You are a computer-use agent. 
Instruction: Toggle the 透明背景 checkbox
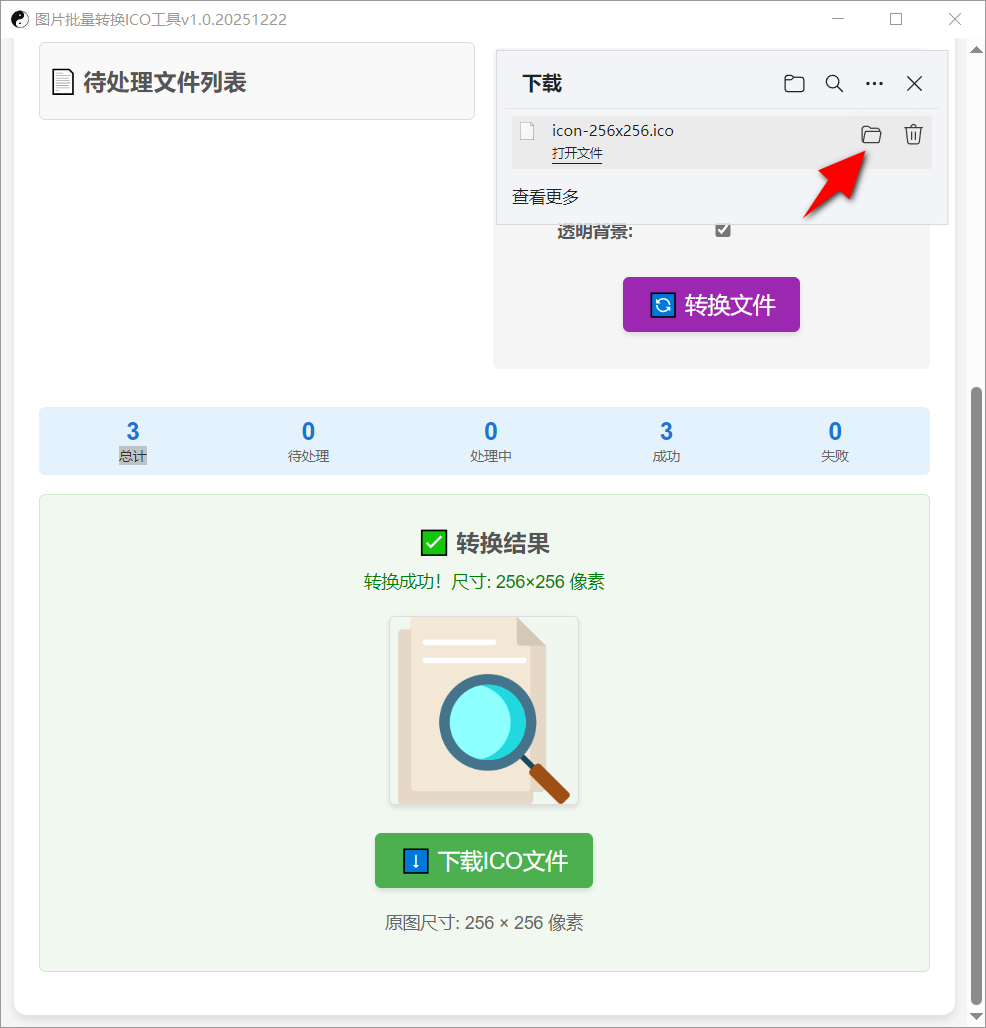[x=722, y=229]
